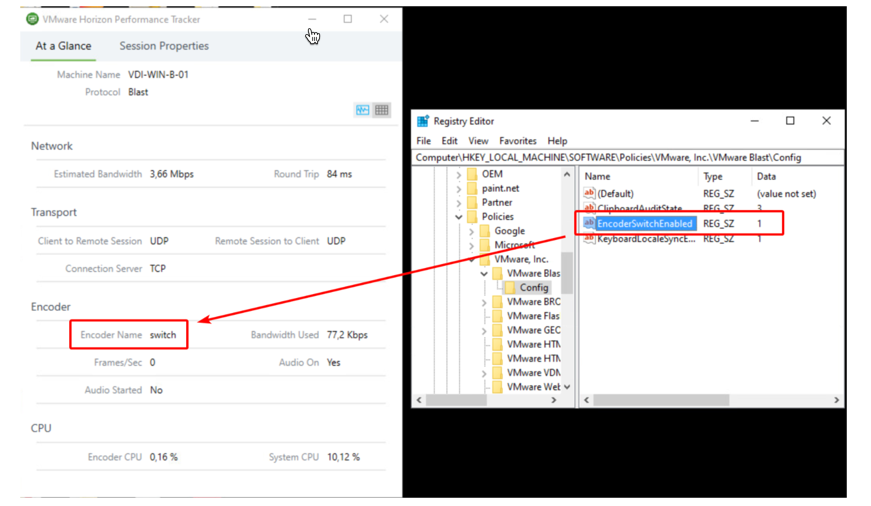Collapse the Policies registry key
The width and height of the screenshot is (871, 506).
click(x=459, y=217)
